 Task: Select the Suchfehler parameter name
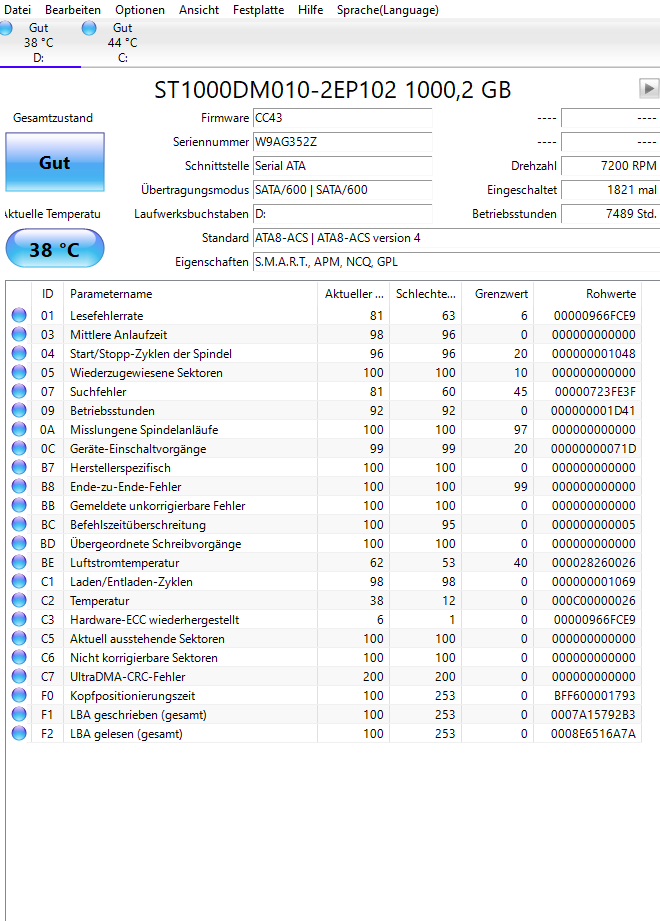(98, 392)
